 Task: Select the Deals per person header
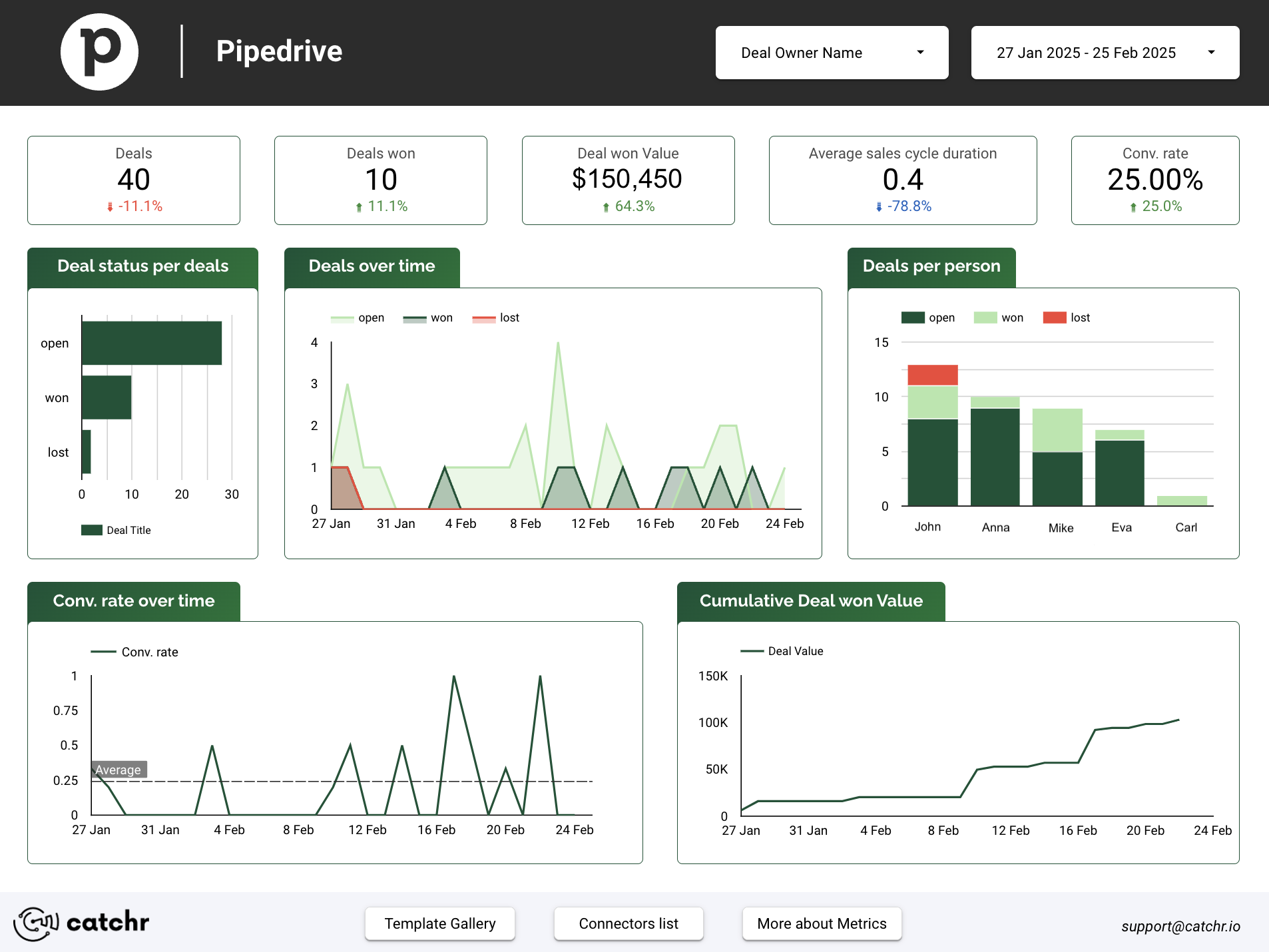pyautogui.click(x=931, y=267)
